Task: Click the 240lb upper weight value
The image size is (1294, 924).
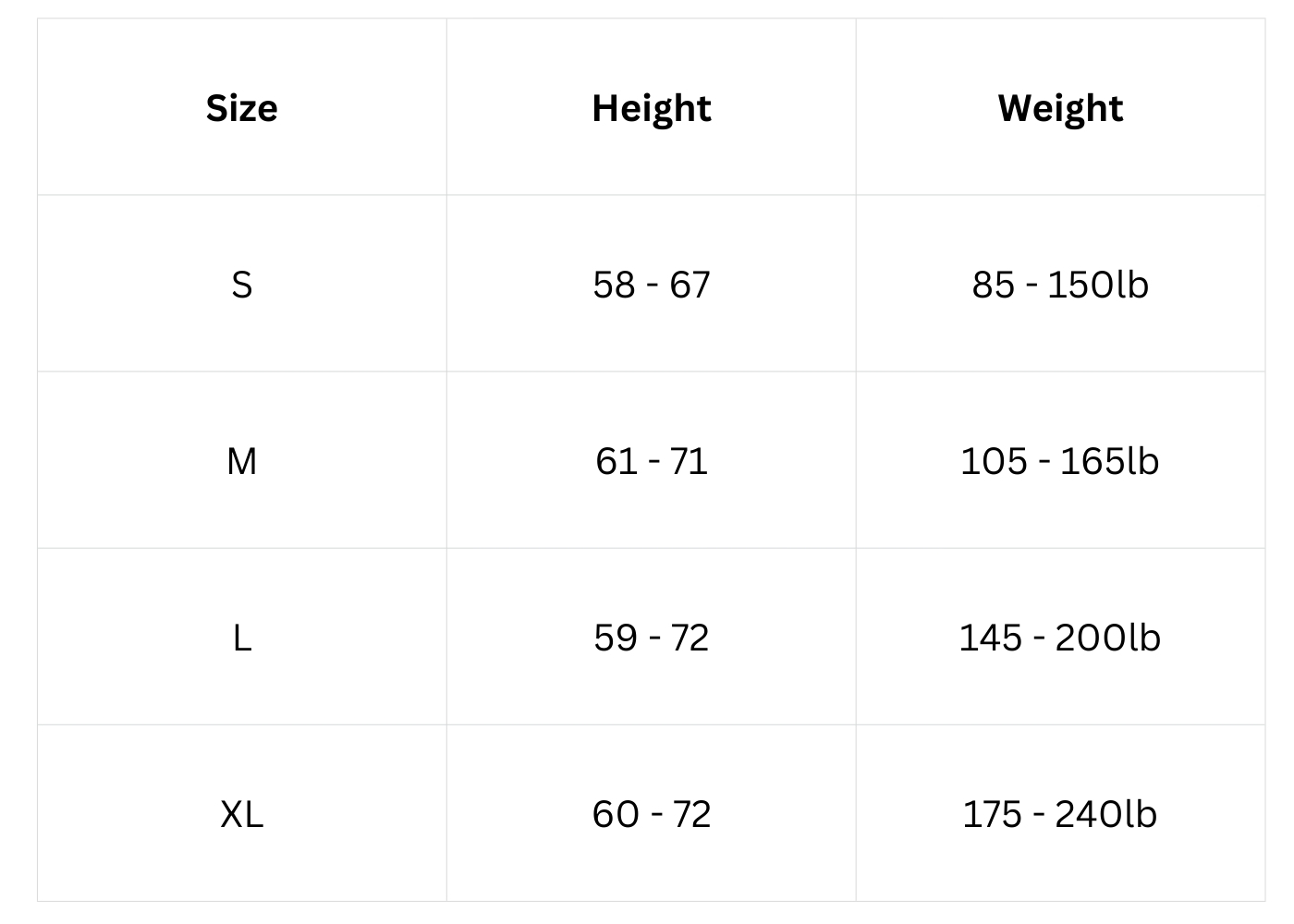Action: [1105, 814]
